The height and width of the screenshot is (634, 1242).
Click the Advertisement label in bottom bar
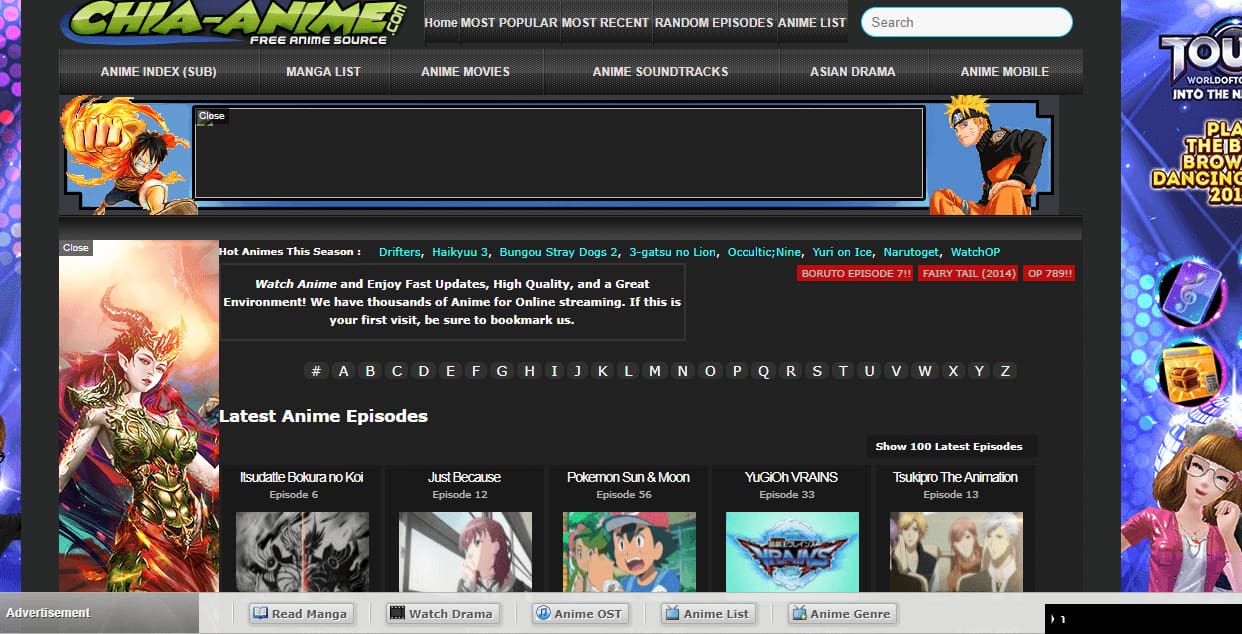coord(48,613)
